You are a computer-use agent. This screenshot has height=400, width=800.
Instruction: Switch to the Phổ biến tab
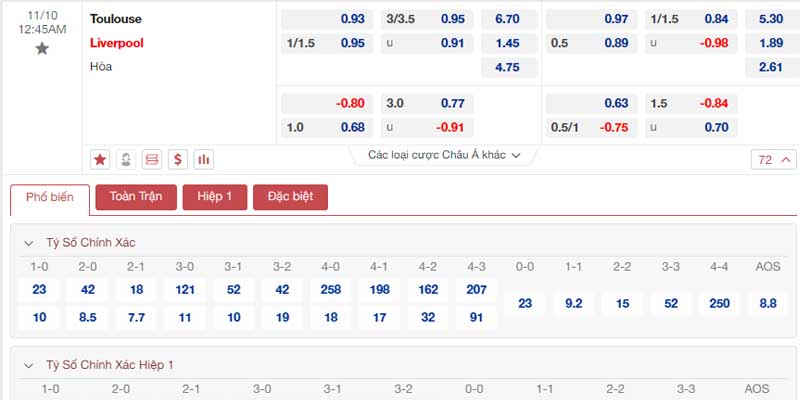click(x=50, y=198)
